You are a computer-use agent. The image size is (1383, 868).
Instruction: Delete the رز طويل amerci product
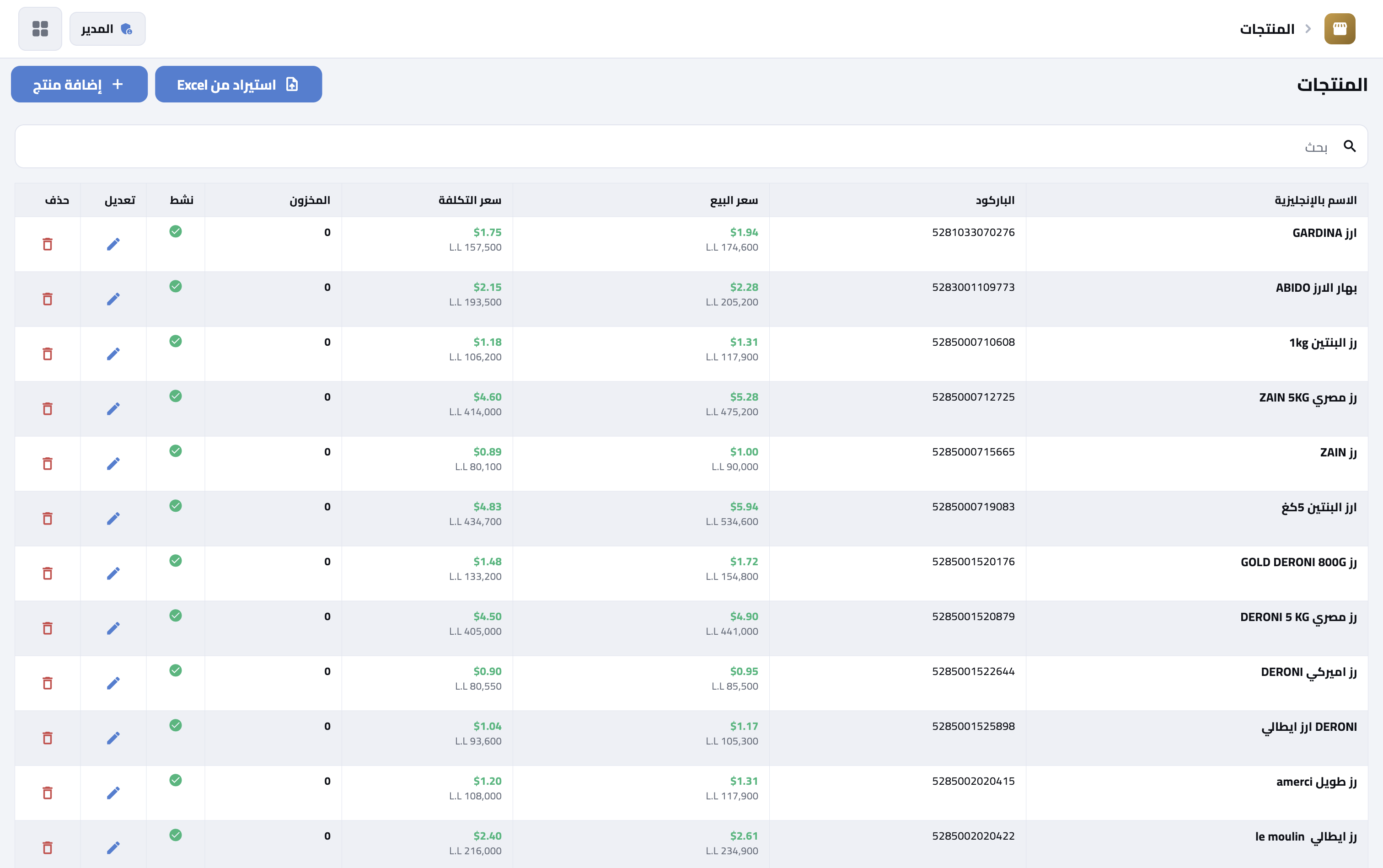[48, 793]
